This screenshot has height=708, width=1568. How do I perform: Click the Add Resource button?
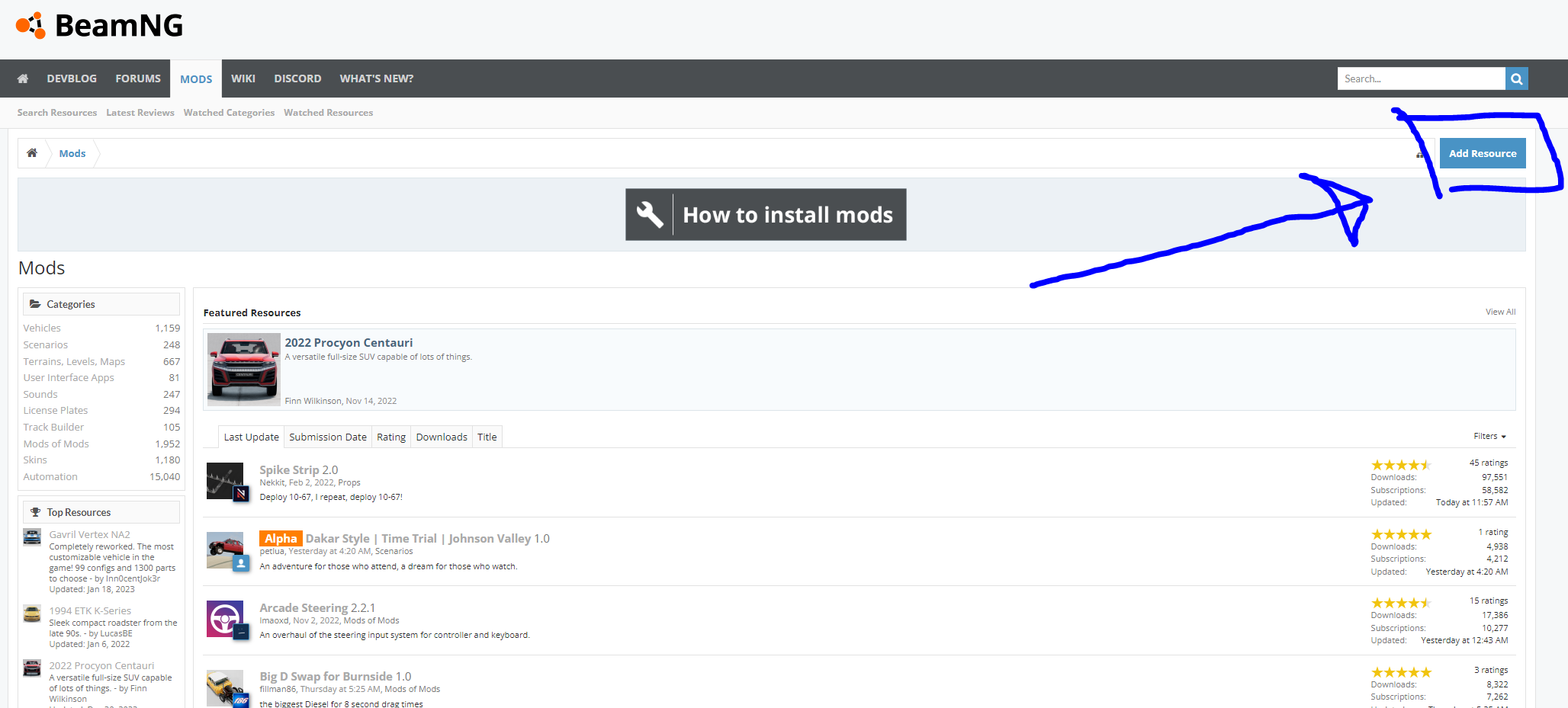(1483, 153)
